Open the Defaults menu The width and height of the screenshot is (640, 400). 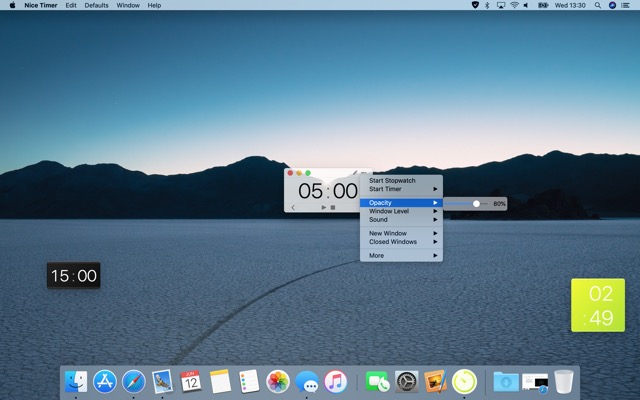point(96,5)
